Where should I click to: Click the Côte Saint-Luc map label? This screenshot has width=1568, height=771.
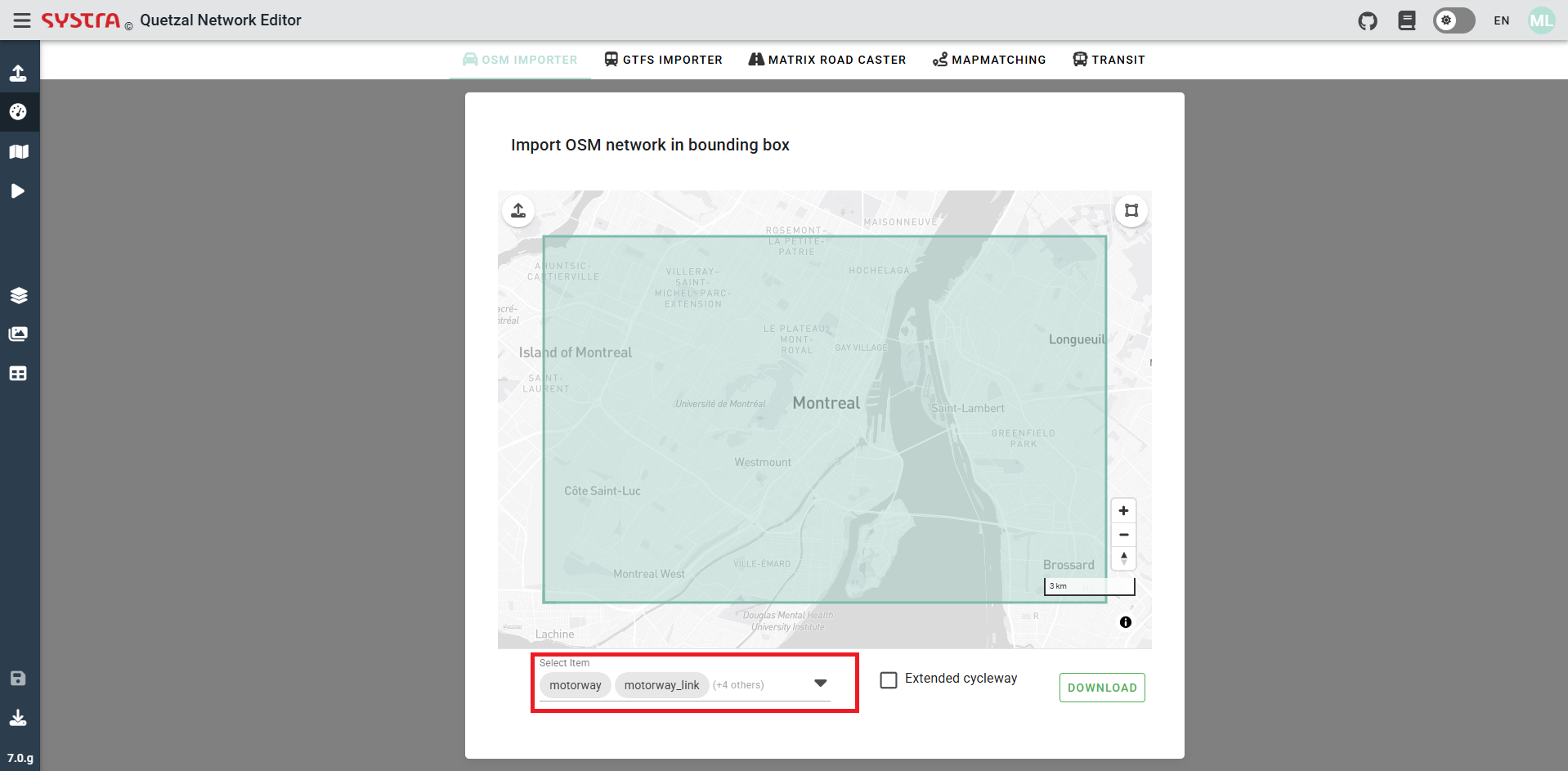pos(603,491)
